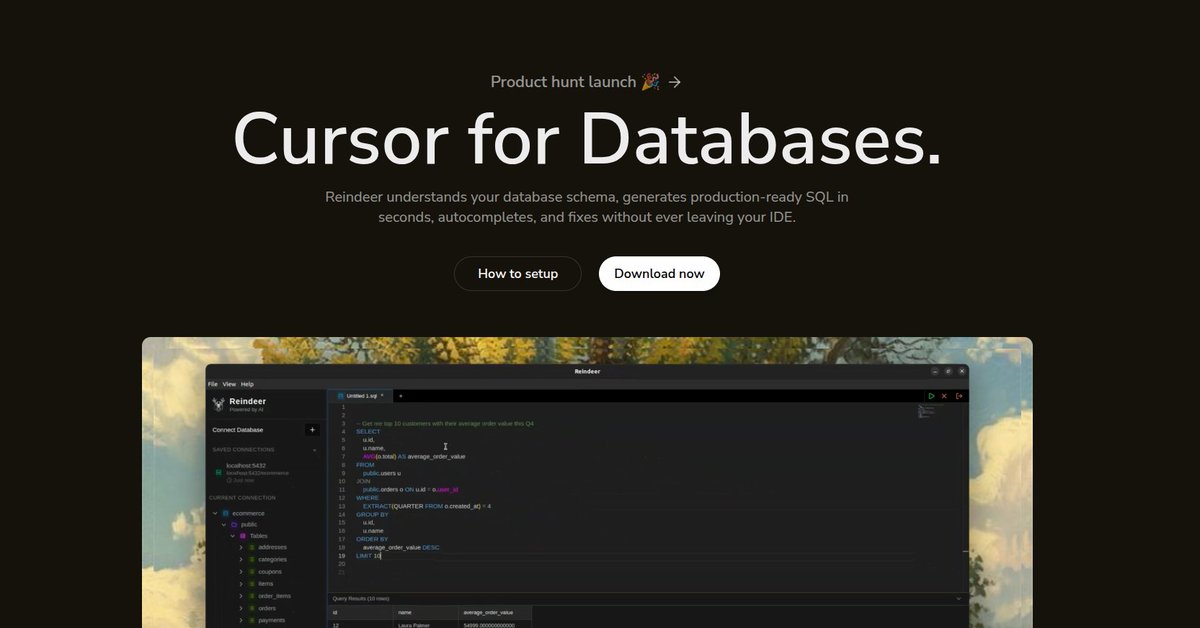
Task: Click the addresses table icon
Action: tap(251, 547)
